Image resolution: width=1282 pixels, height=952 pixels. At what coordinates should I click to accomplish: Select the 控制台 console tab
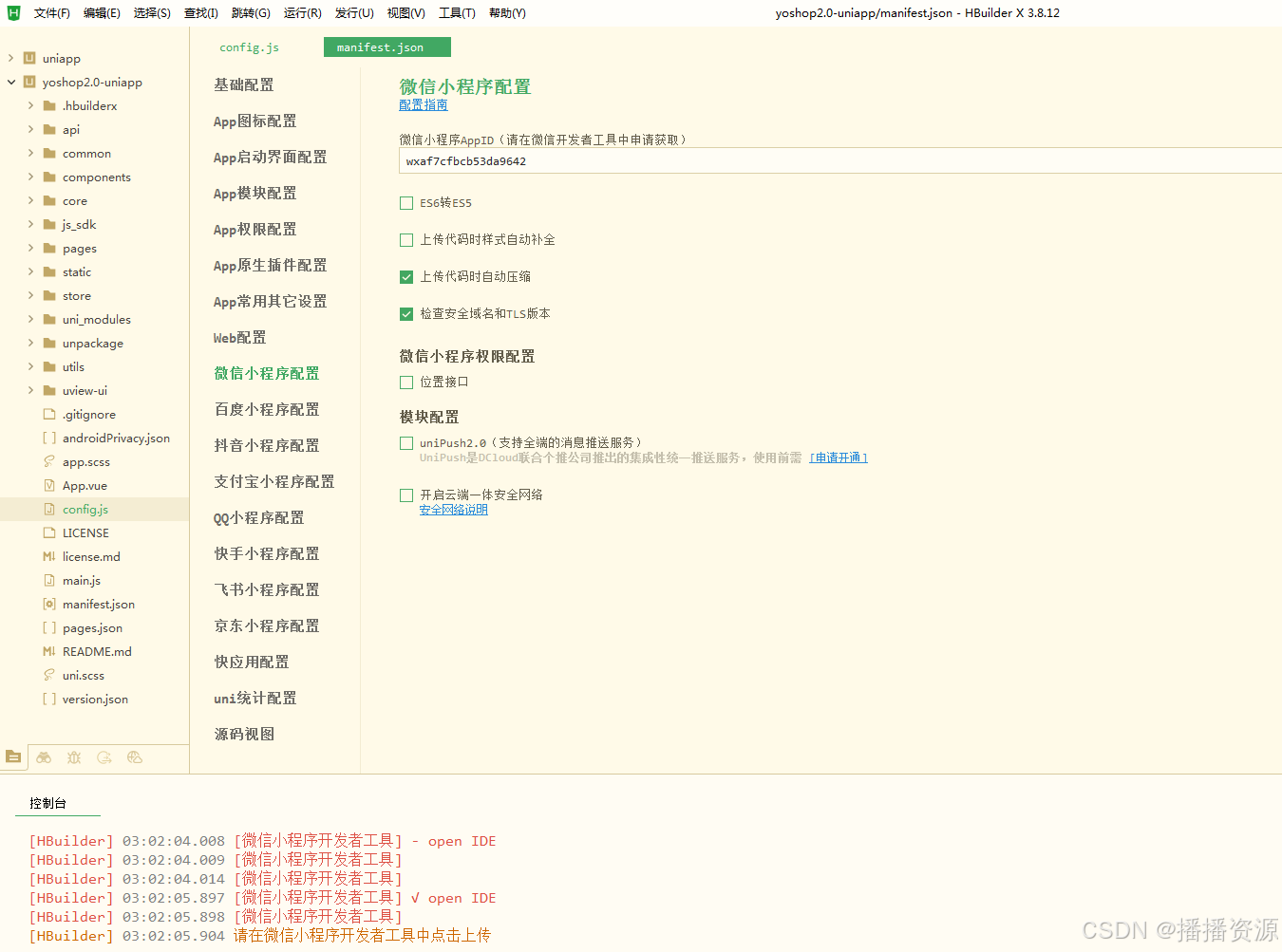(48, 803)
